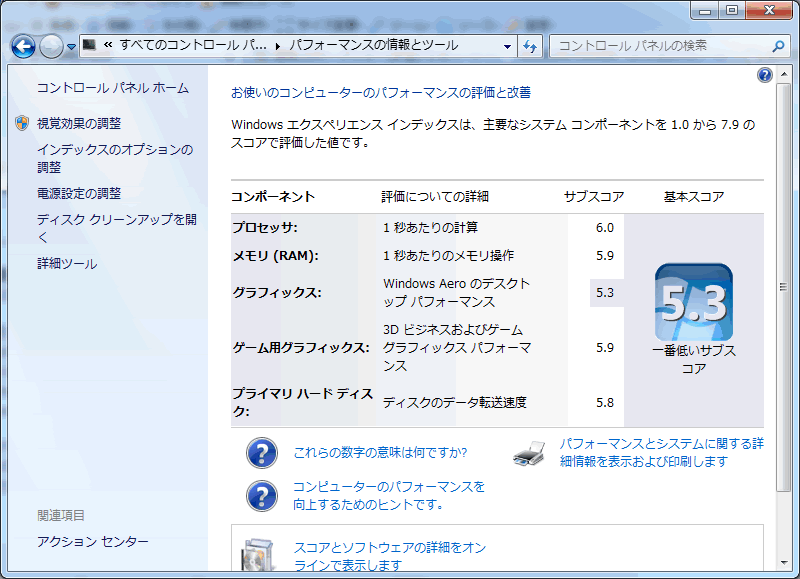The height and width of the screenshot is (579, 800).
Task: Click the 5.3 base score badge
Action: (693, 302)
